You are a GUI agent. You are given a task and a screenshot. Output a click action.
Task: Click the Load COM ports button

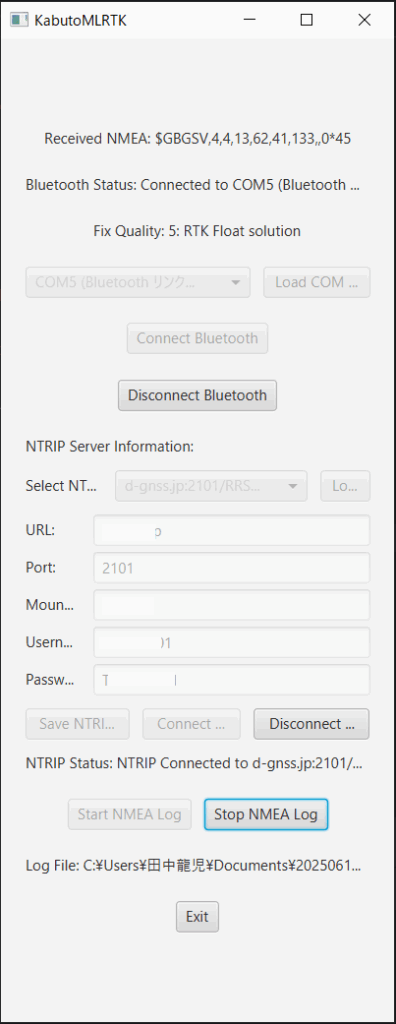click(317, 283)
